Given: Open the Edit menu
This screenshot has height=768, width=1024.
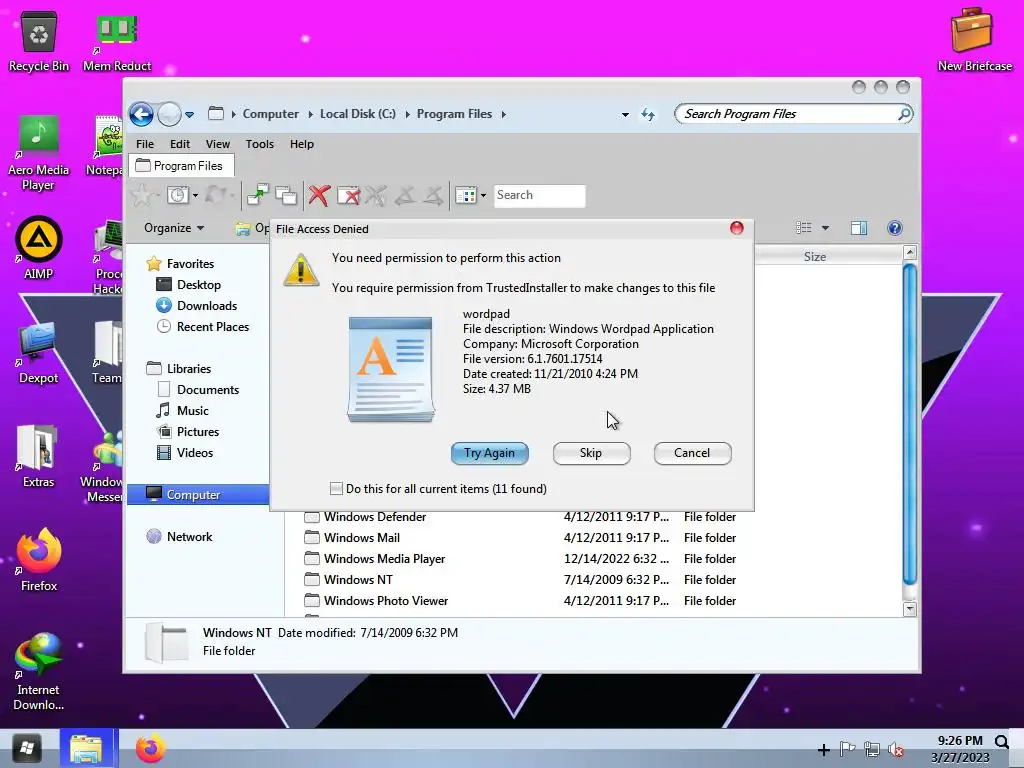Looking at the screenshot, I should 180,144.
